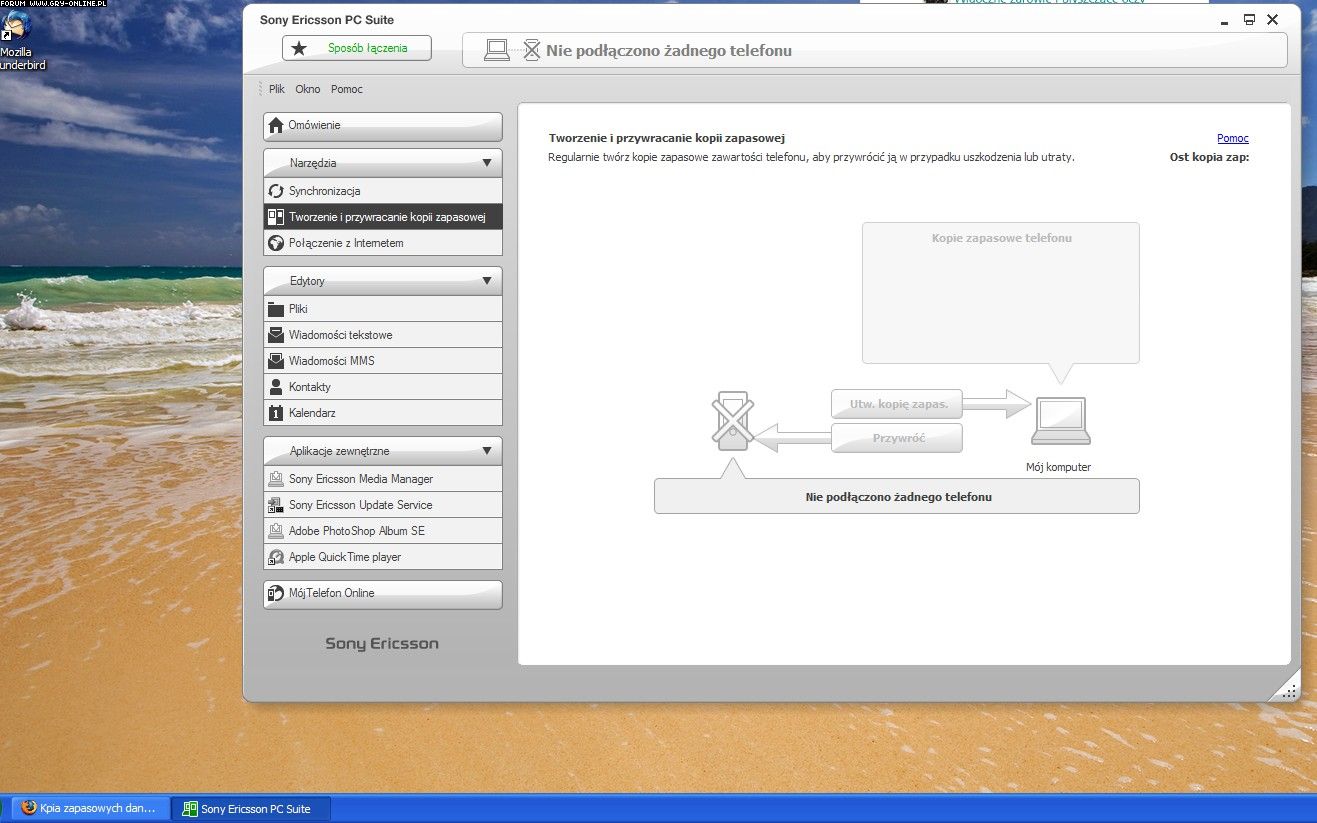Click the disconnected phone icon in the top status bar

pyautogui.click(x=532, y=50)
